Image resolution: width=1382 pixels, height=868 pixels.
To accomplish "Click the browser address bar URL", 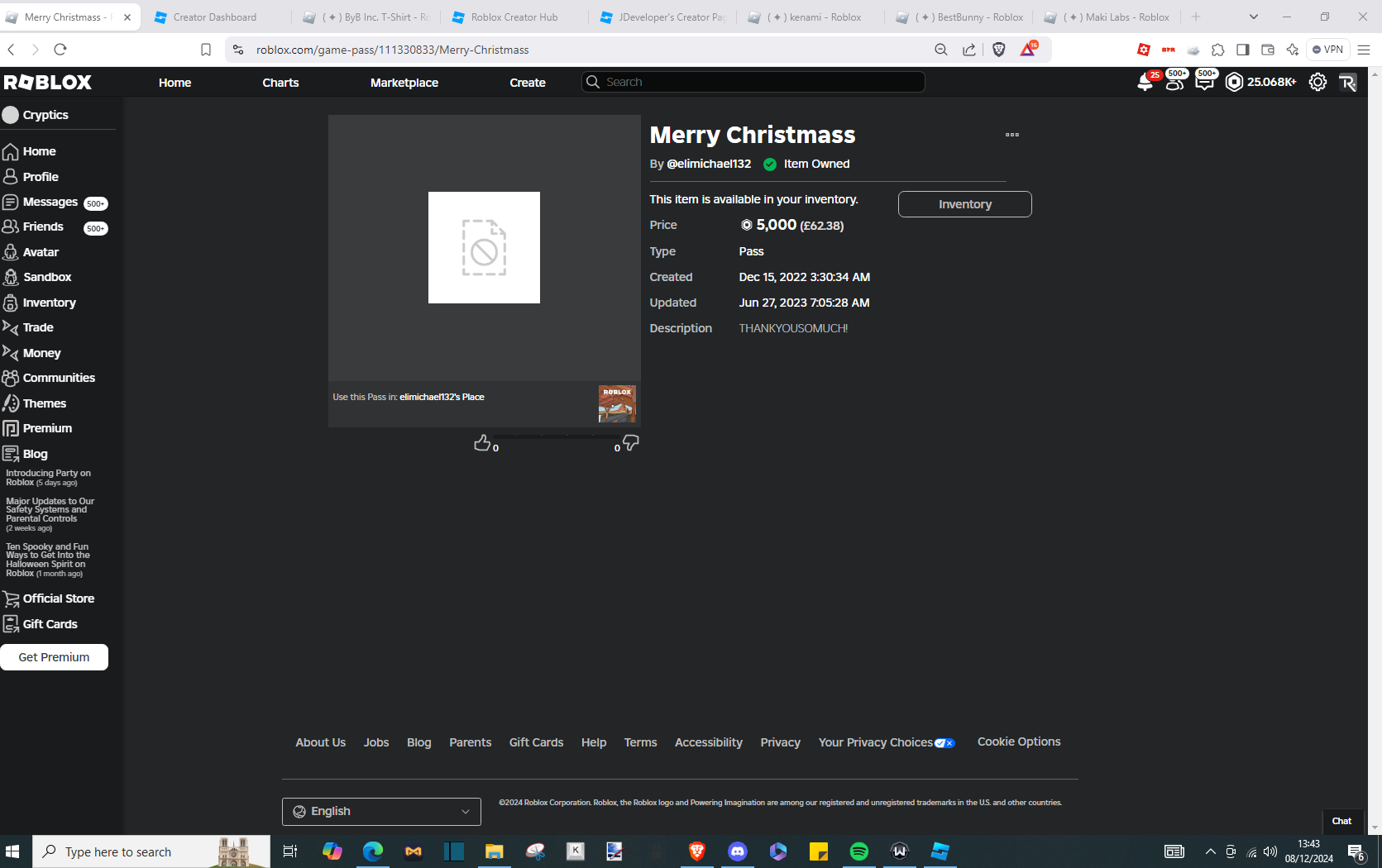I will coord(392,50).
